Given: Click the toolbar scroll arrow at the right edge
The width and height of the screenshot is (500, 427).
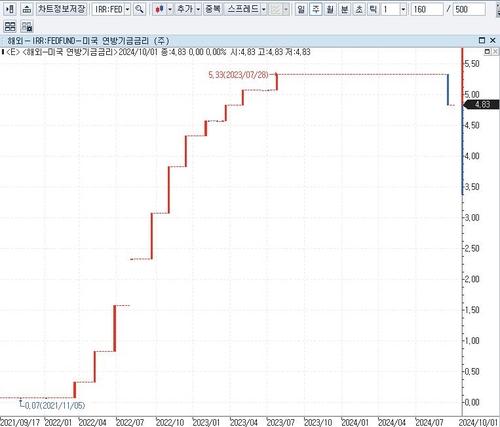Looking at the screenshot, I should (x=498, y=9).
